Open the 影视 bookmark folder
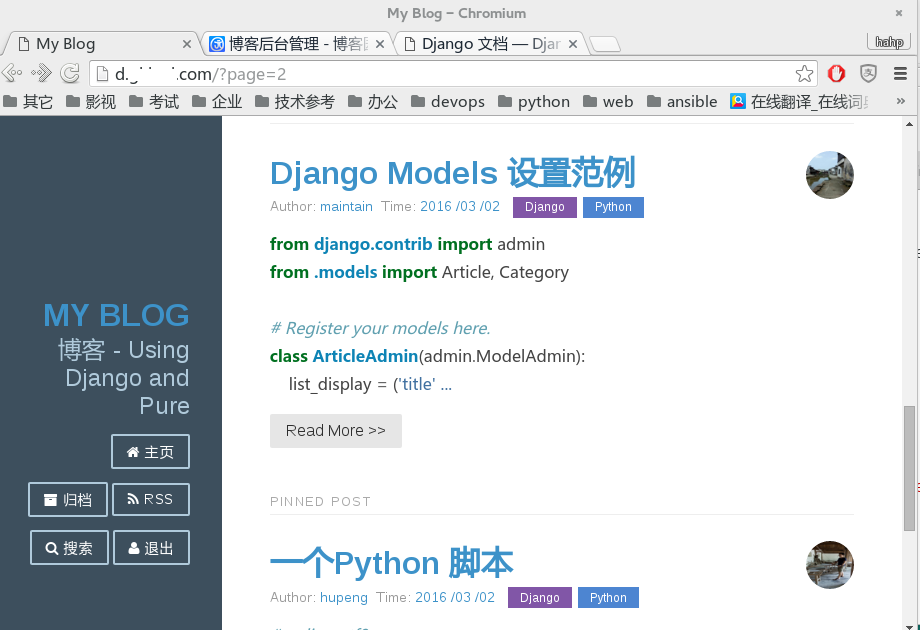Viewport: 920px width, 630px height. [x=91, y=101]
